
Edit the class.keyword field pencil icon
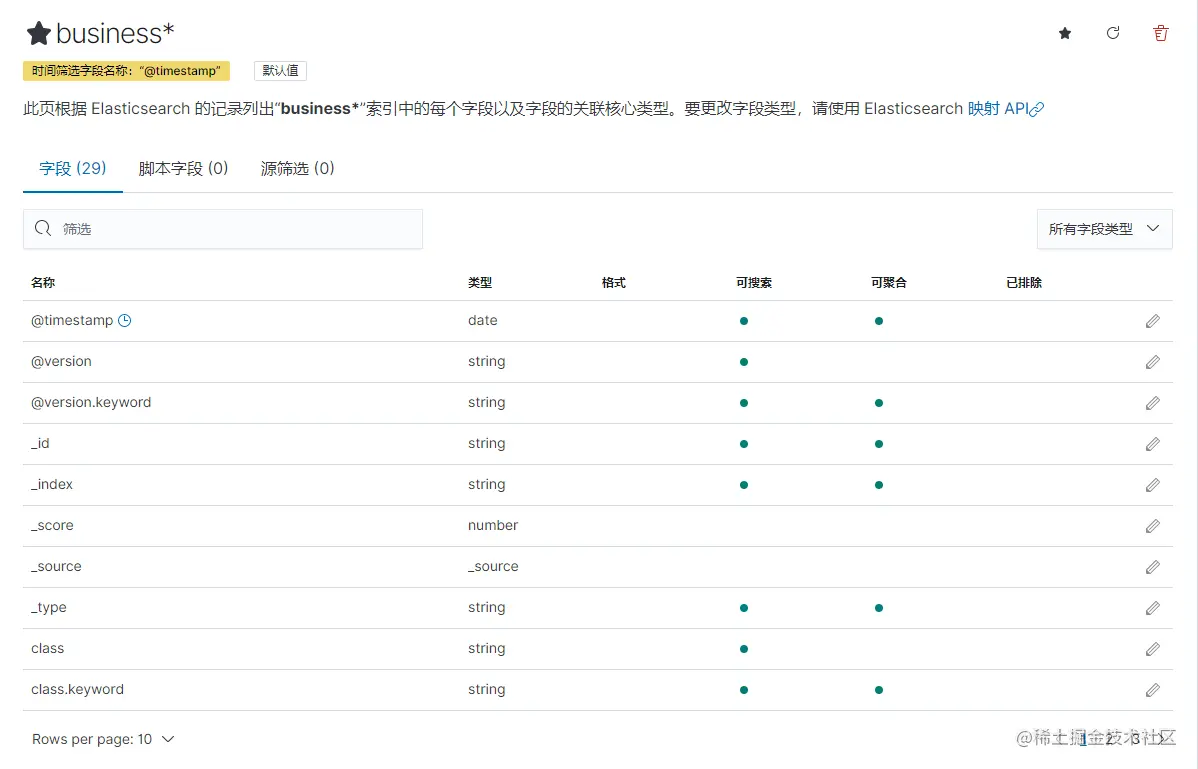[1153, 690]
